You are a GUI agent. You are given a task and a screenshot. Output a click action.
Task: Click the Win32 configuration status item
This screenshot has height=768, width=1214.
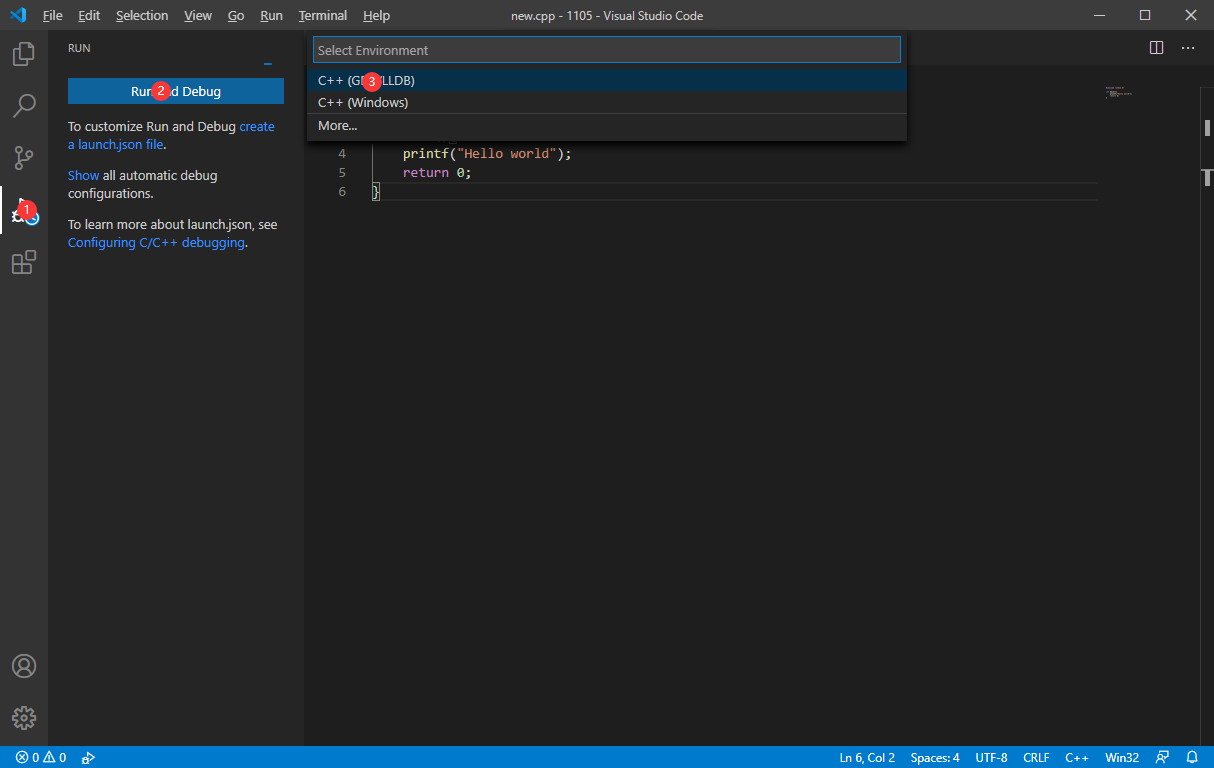1122,757
